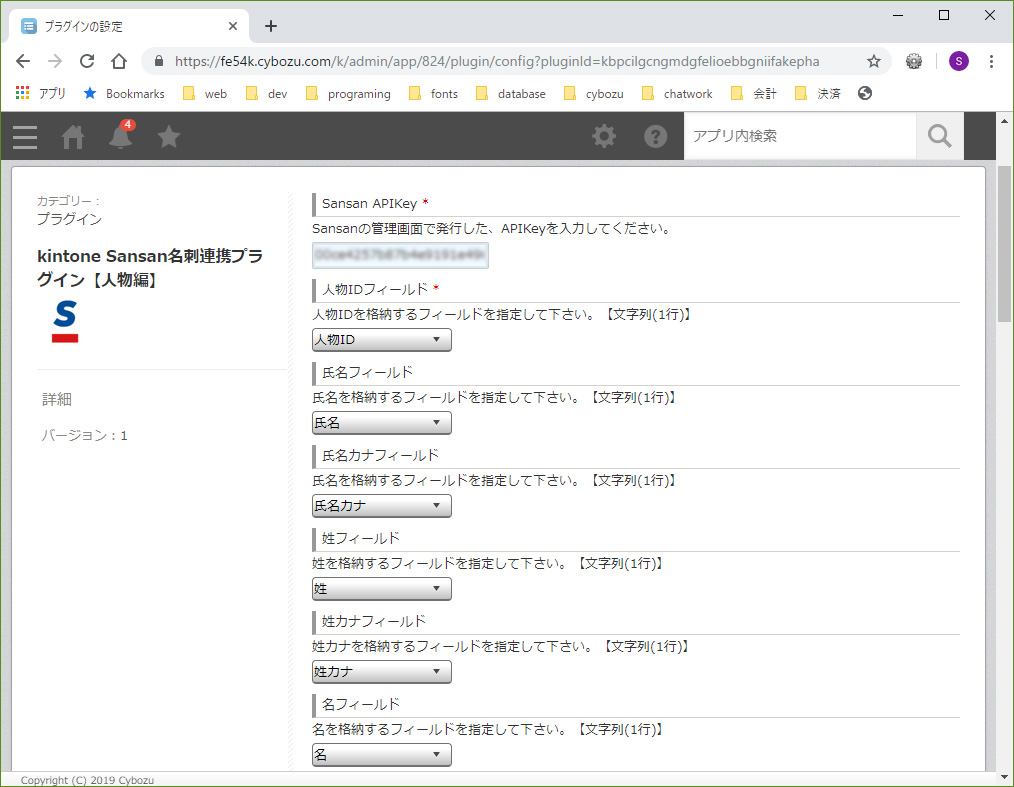Open the Chrome profile avatar S
Image resolution: width=1014 pixels, height=787 pixels.
point(958,61)
